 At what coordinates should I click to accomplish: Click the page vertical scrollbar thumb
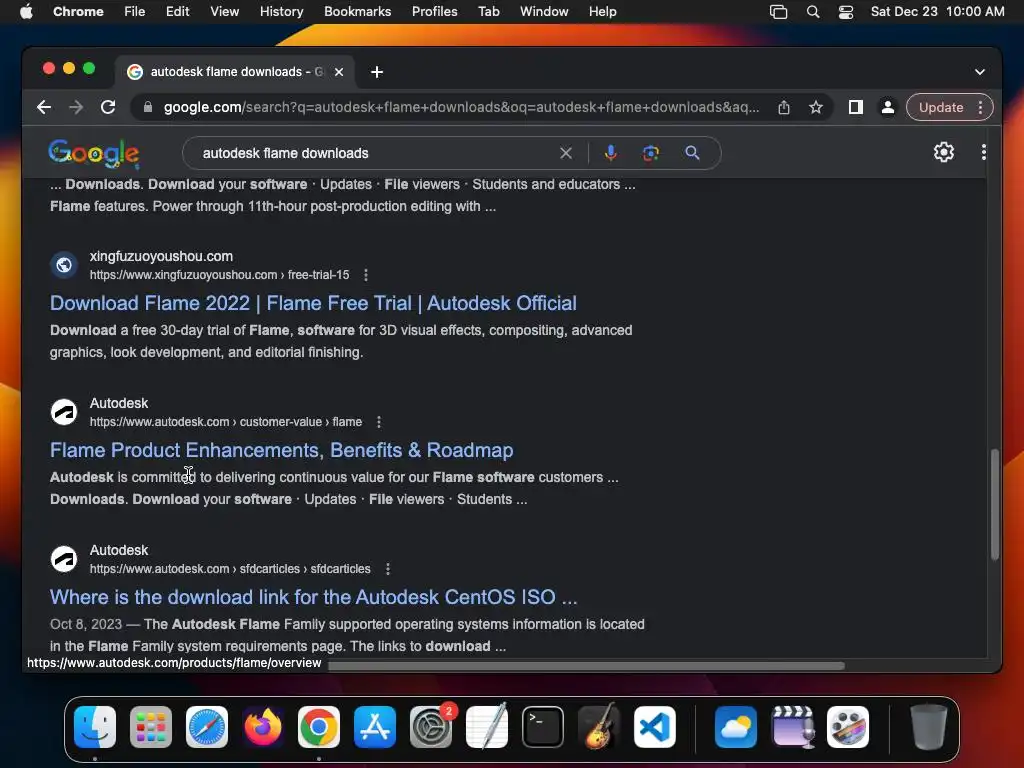(995, 504)
